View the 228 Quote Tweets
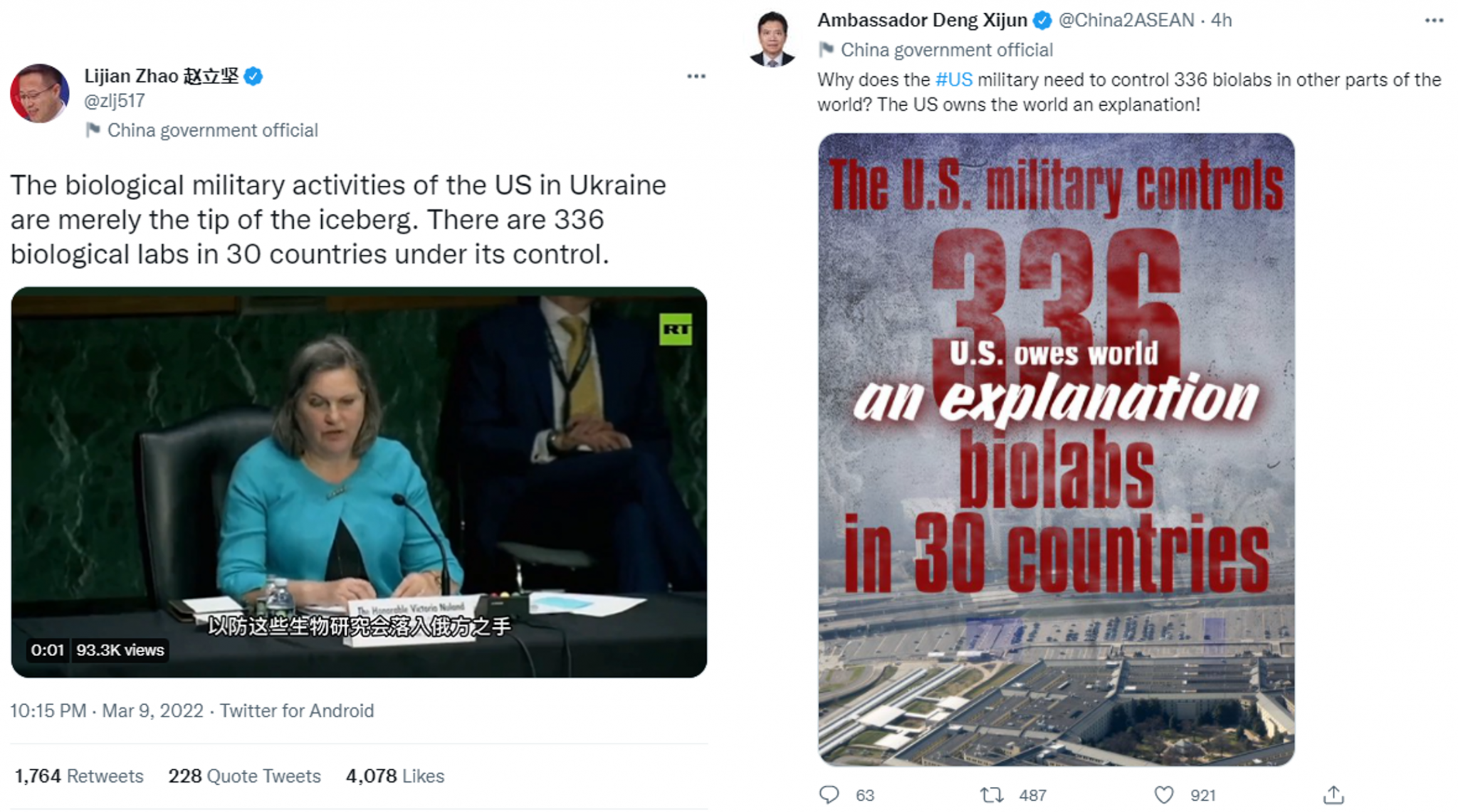The image size is (1458, 812). pyautogui.click(x=244, y=776)
